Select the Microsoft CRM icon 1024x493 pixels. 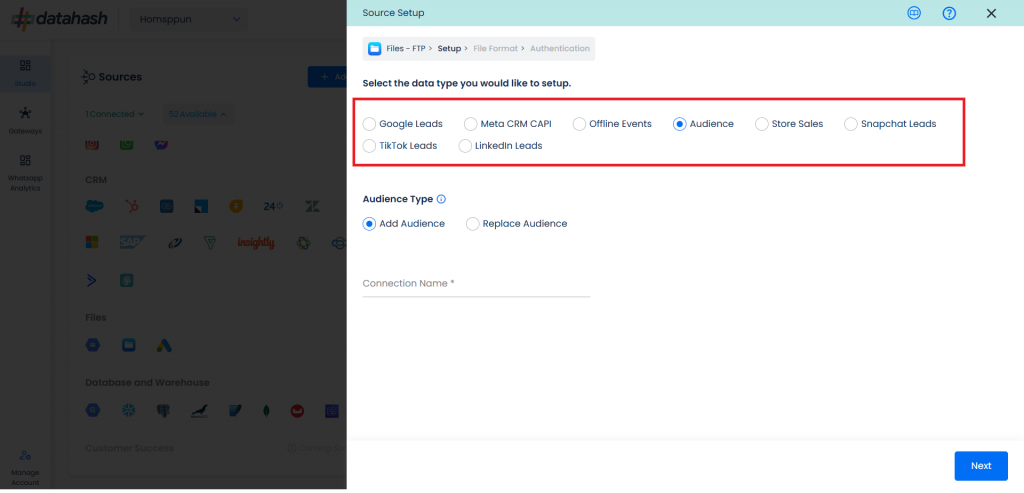[x=92, y=243]
